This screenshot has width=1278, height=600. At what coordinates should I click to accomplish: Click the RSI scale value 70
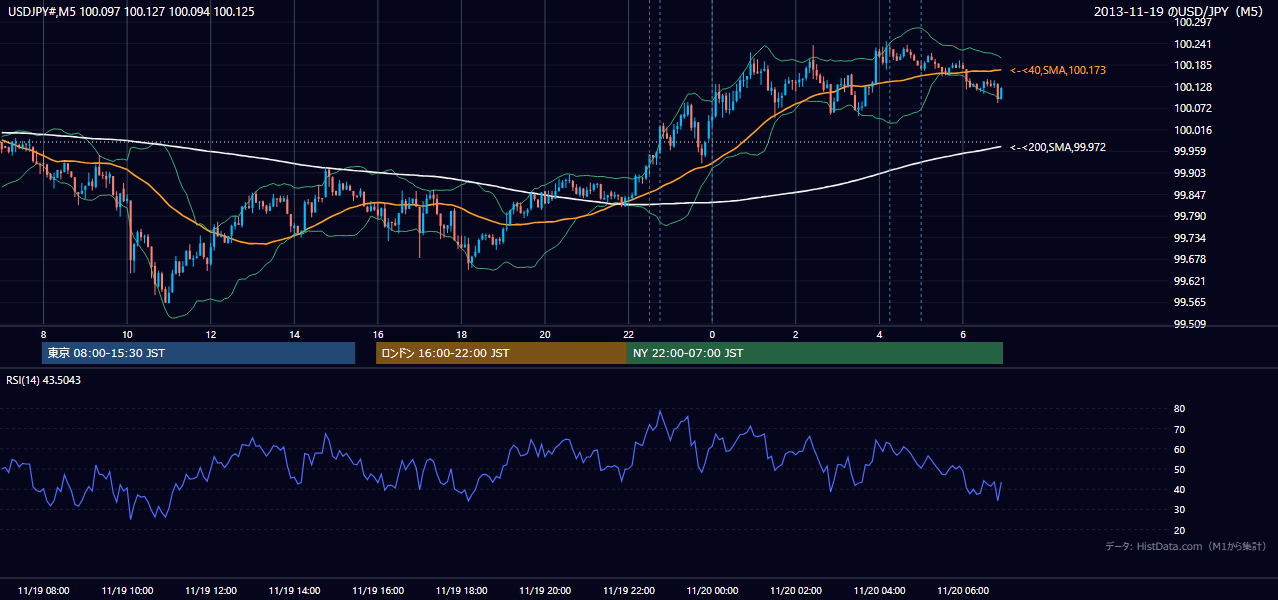click(x=1179, y=429)
